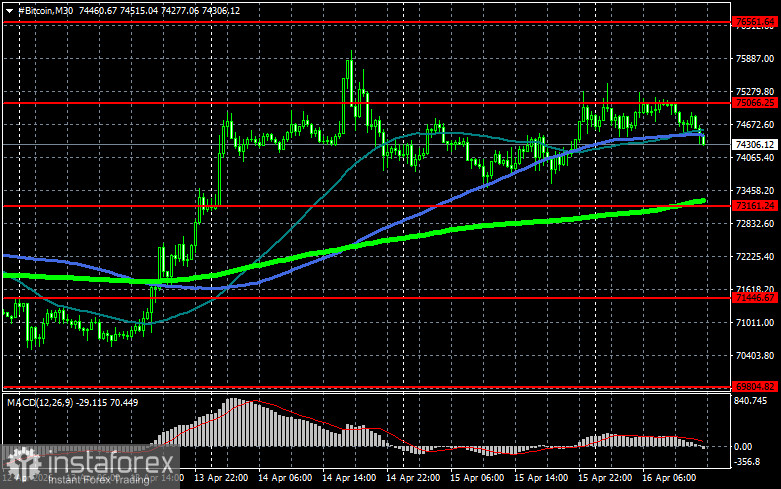Select the 75887.00 price axis value
This screenshot has width=781, height=489.
click(755, 59)
